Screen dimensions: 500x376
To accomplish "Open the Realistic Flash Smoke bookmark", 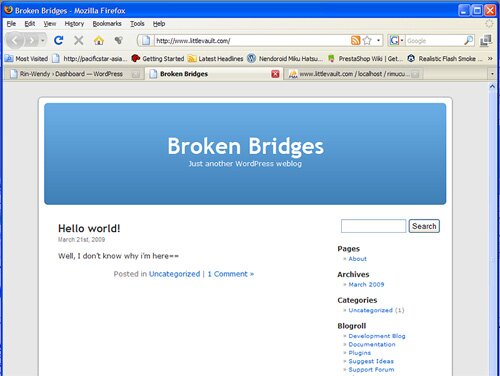I will coord(445,59).
